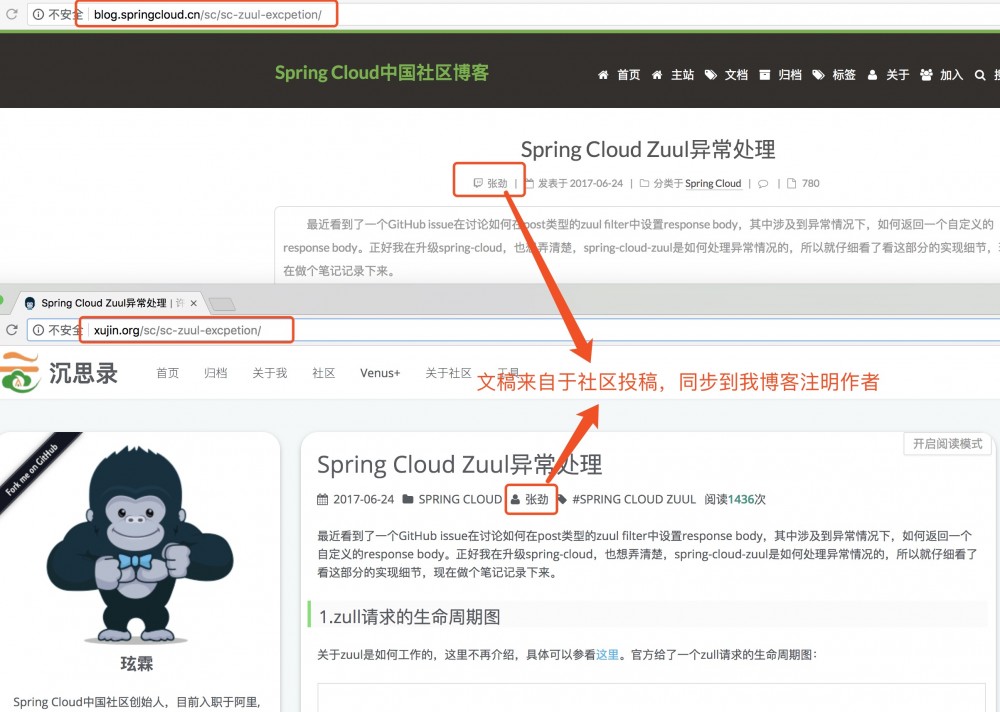Focus the blog.springcloud.cn address bar
Screen dimensions: 1000x712
(x=513, y=14)
